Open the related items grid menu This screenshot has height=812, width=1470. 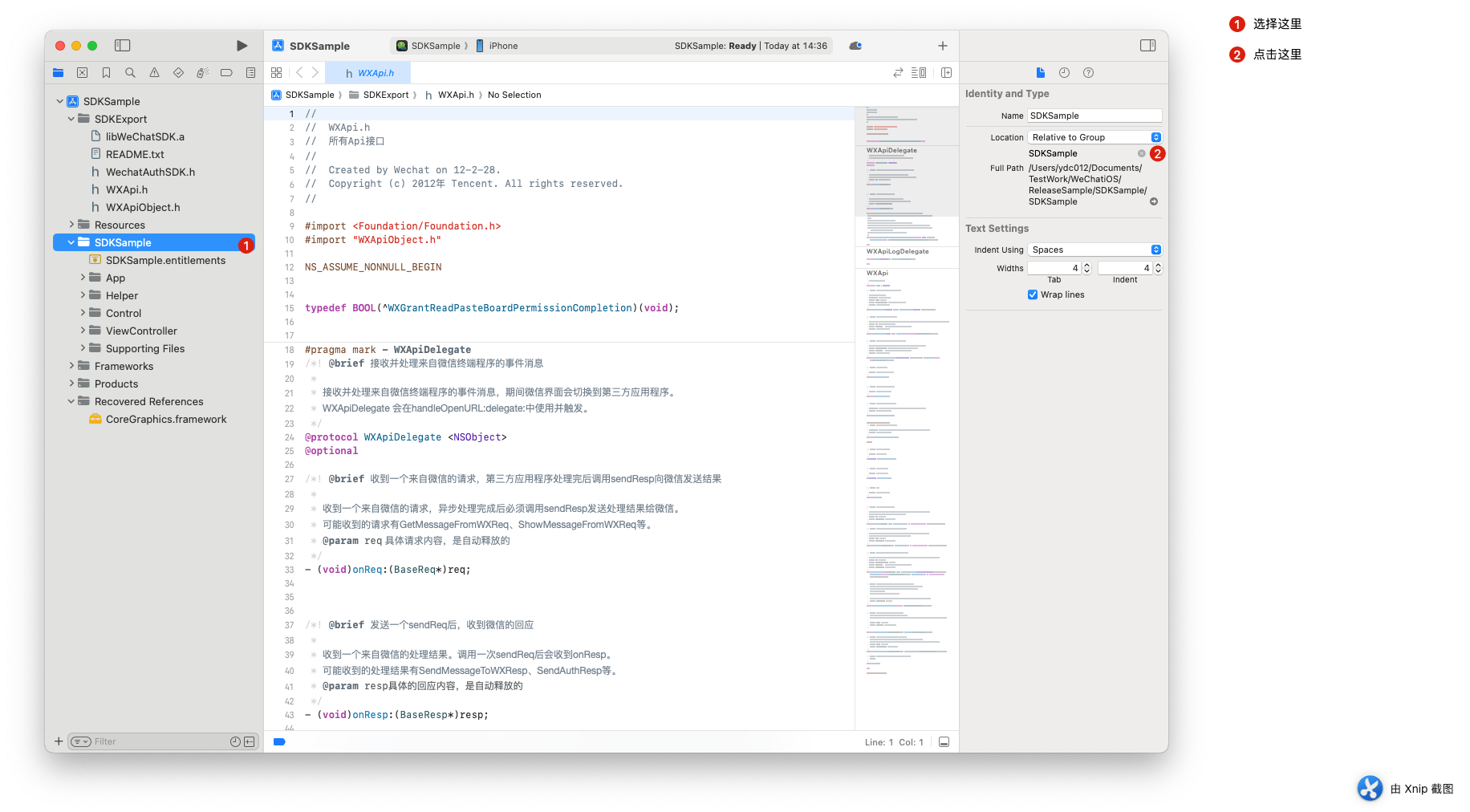[x=276, y=73]
